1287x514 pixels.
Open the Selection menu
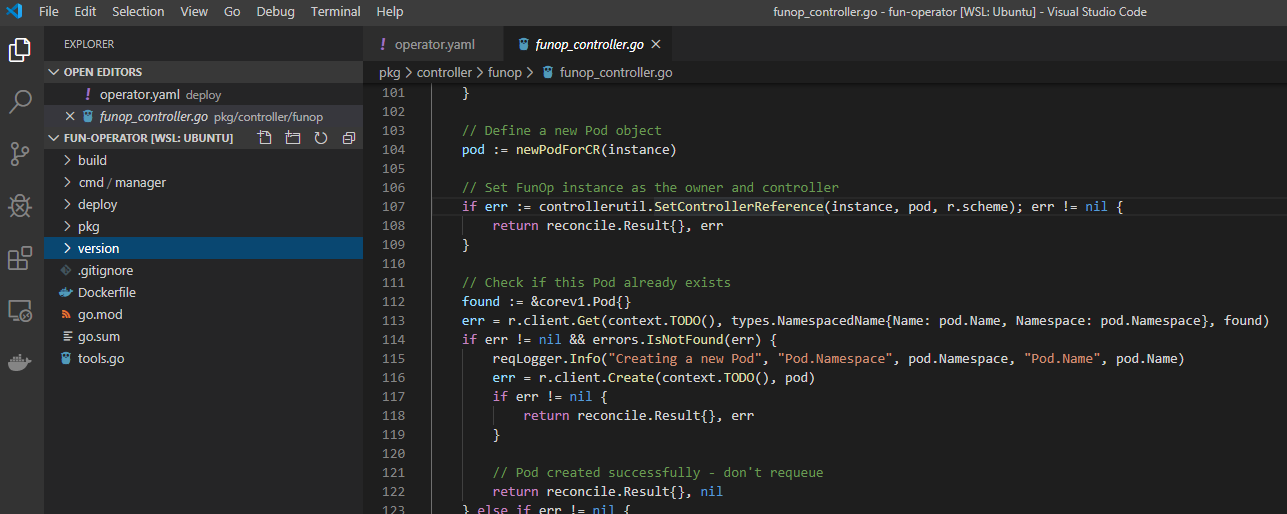point(138,12)
